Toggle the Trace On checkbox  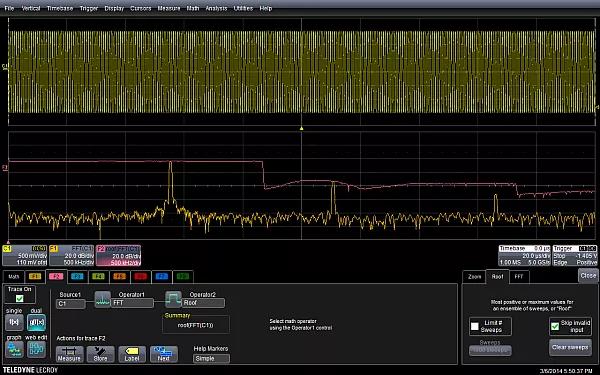(x=19, y=298)
